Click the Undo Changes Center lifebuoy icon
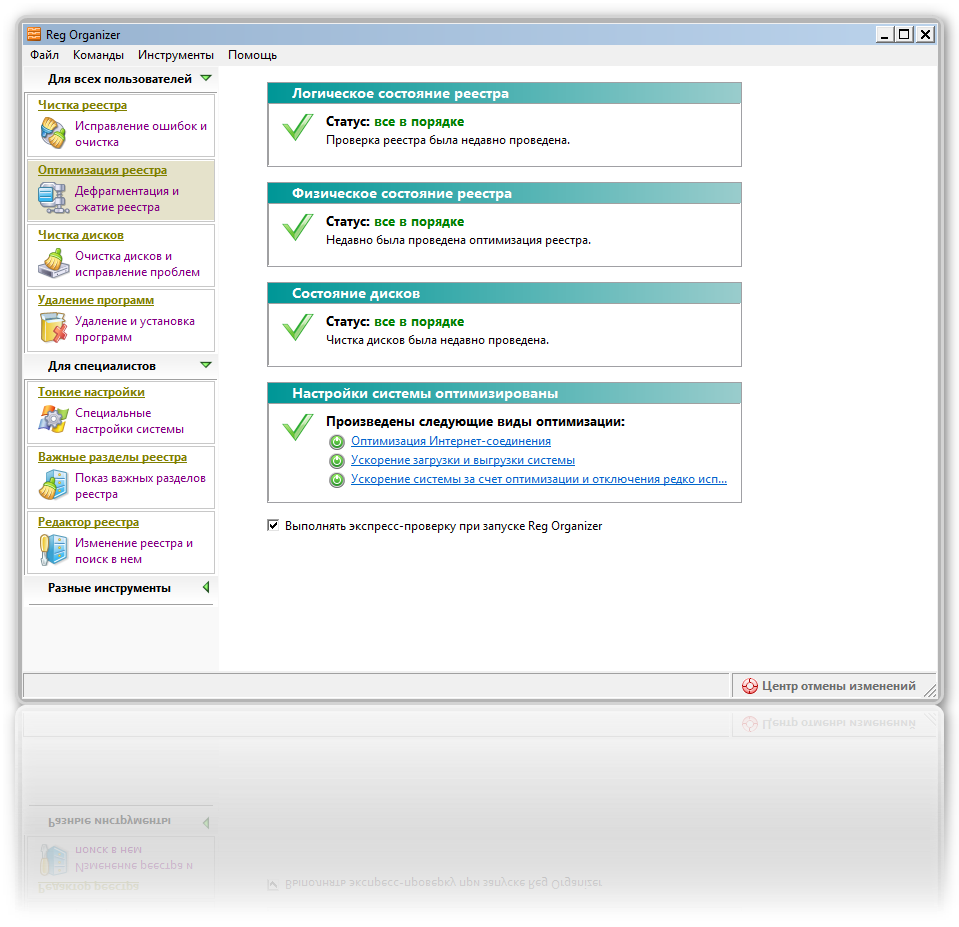This screenshot has width=959, height=927. (x=749, y=686)
